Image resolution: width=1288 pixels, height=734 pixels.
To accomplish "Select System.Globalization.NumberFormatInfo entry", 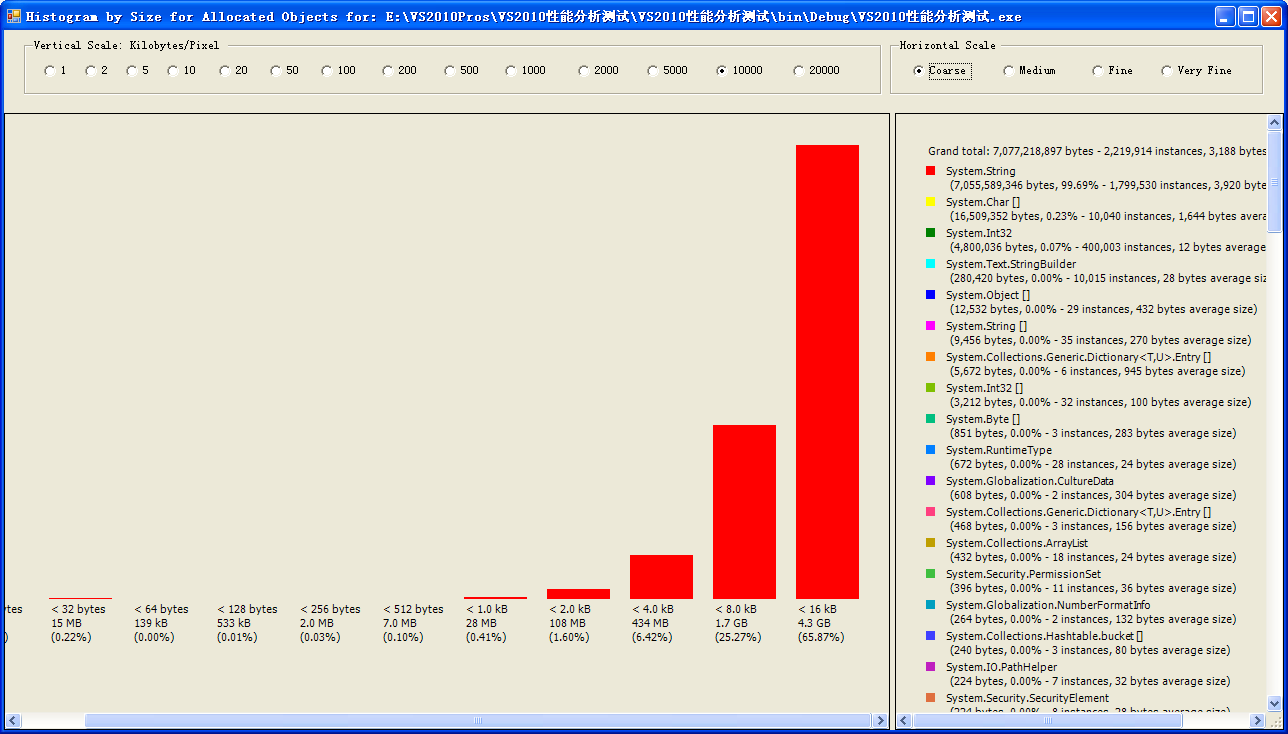I will [x=1048, y=605].
